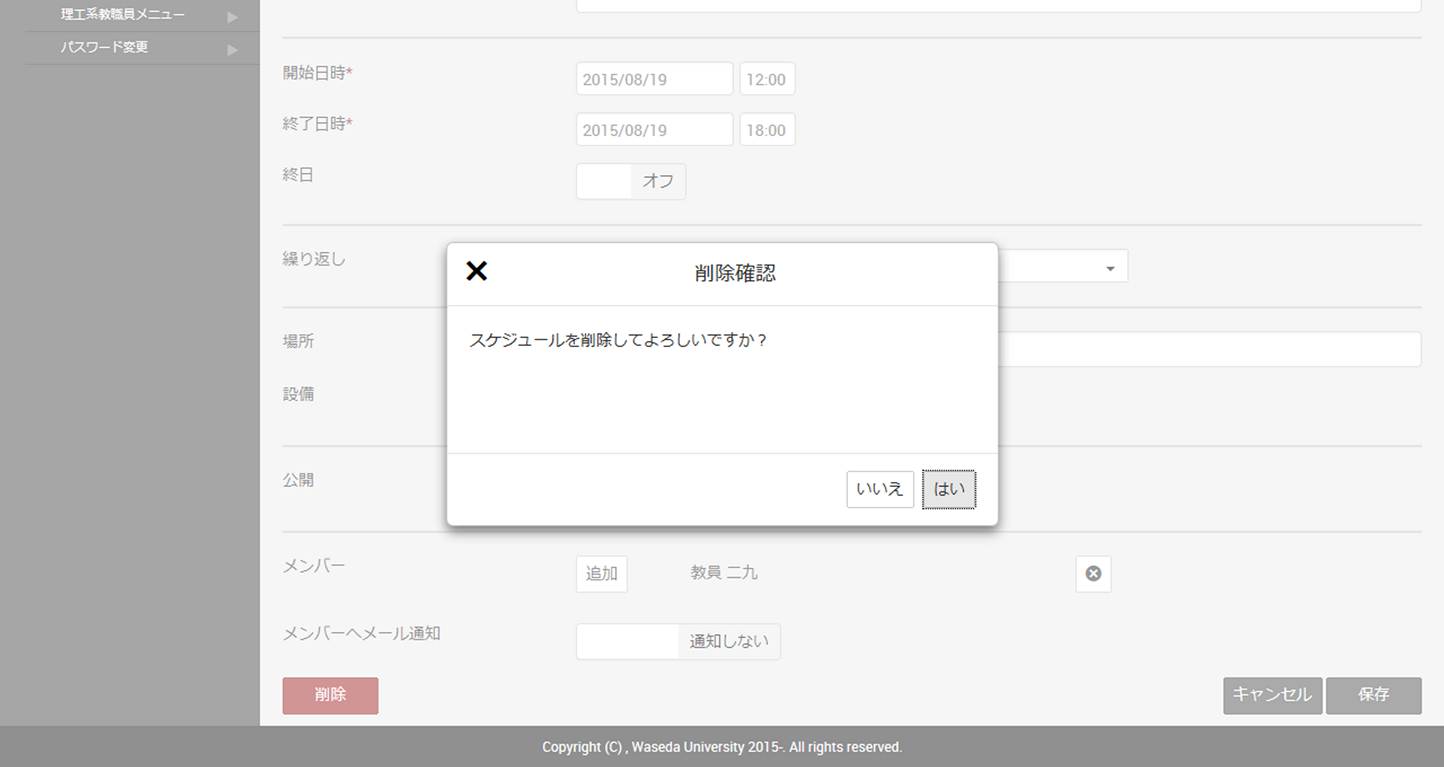Add a member with 追加 button
This screenshot has height=767, width=1444.
click(602, 574)
